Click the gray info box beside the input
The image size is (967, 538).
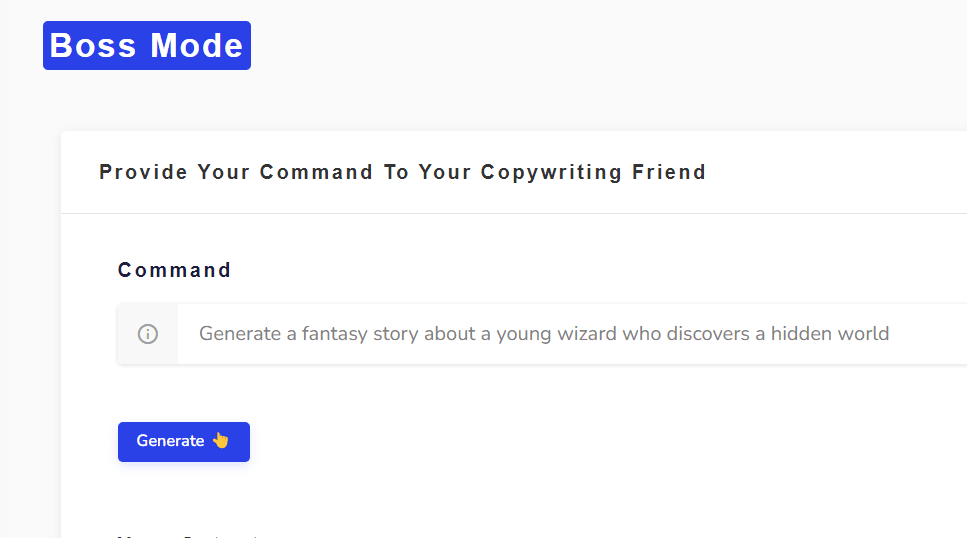[x=147, y=334]
